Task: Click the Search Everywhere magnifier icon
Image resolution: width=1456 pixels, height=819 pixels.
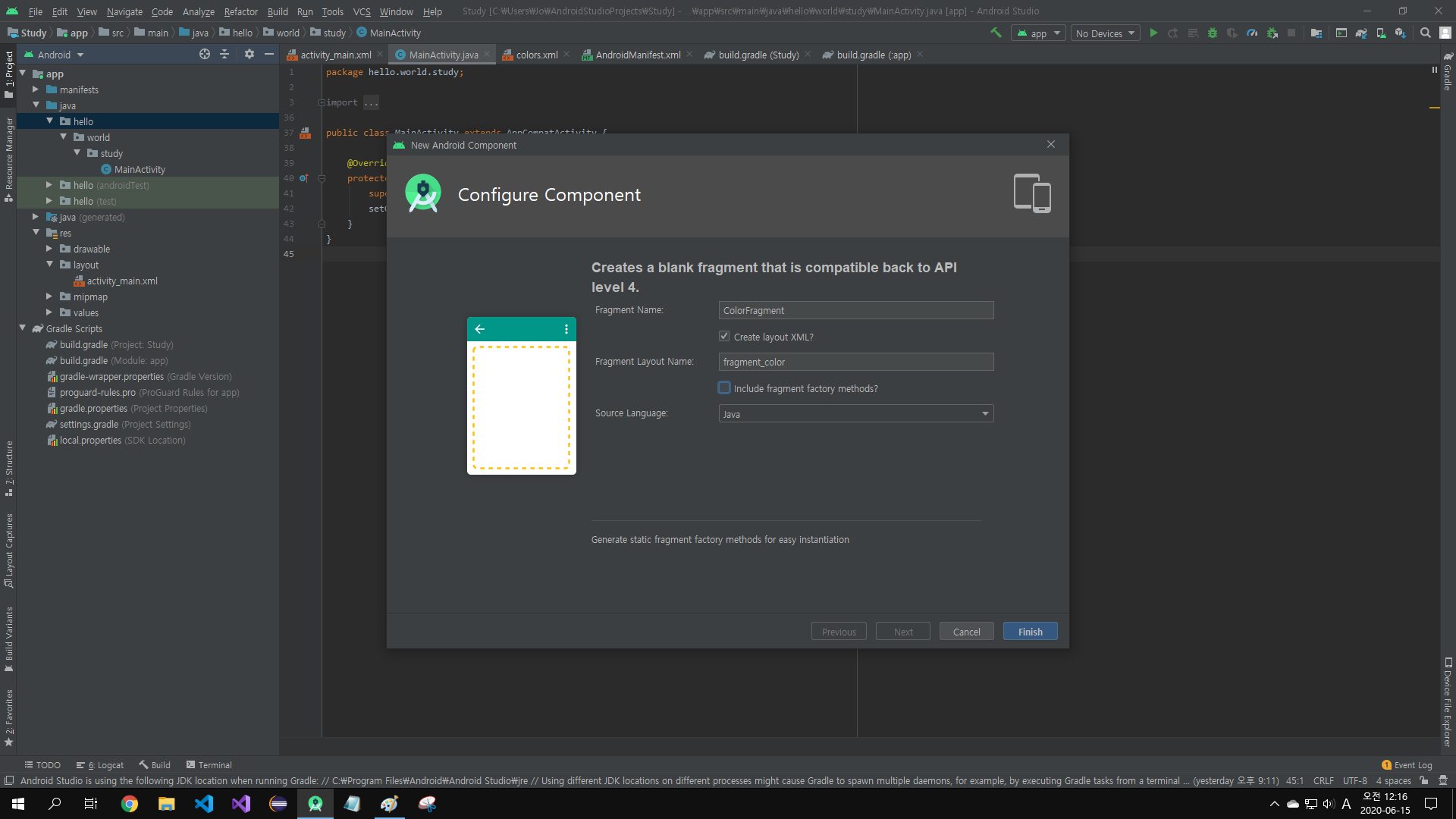Action: pyautogui.click(x=1425, y=33)
